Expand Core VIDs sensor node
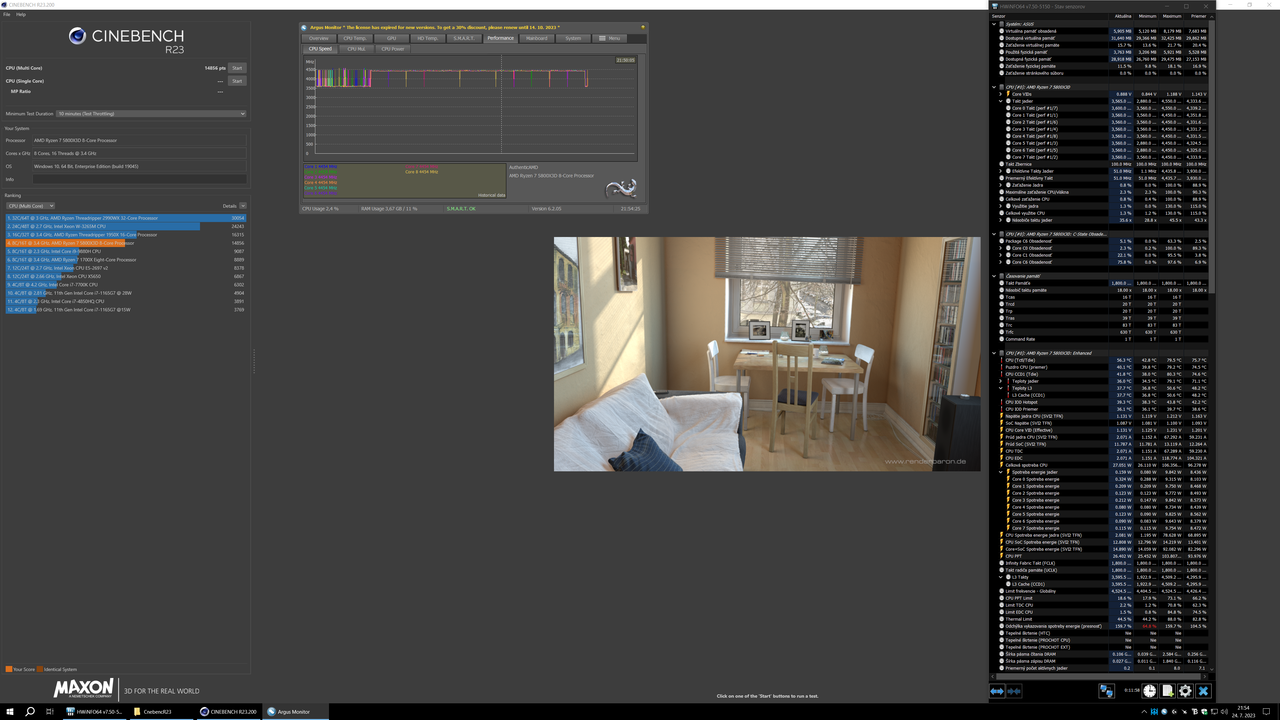The height and width of the screenshot is (720, 1280). 1000,94
